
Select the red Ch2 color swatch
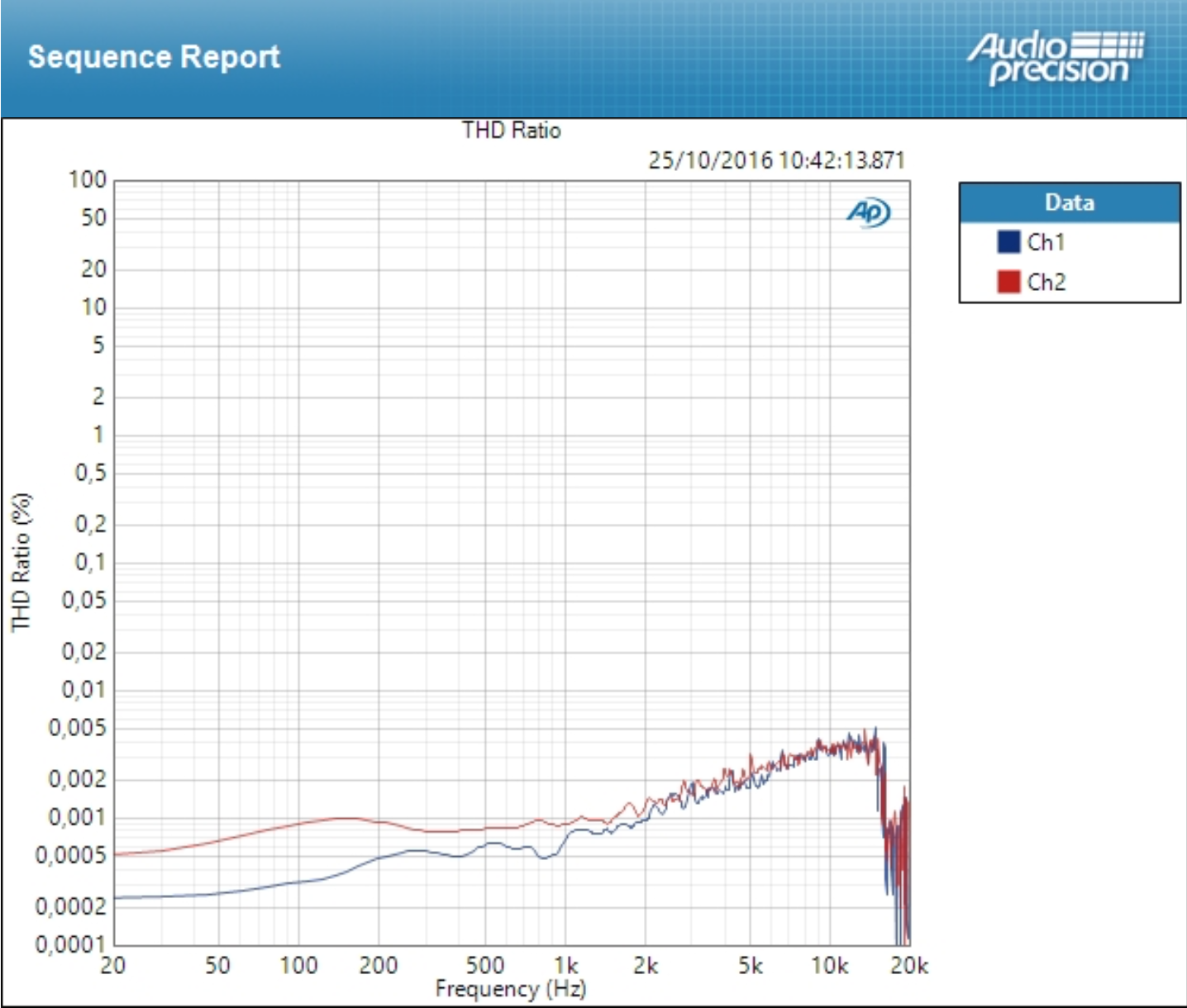tap(1008, 282)
